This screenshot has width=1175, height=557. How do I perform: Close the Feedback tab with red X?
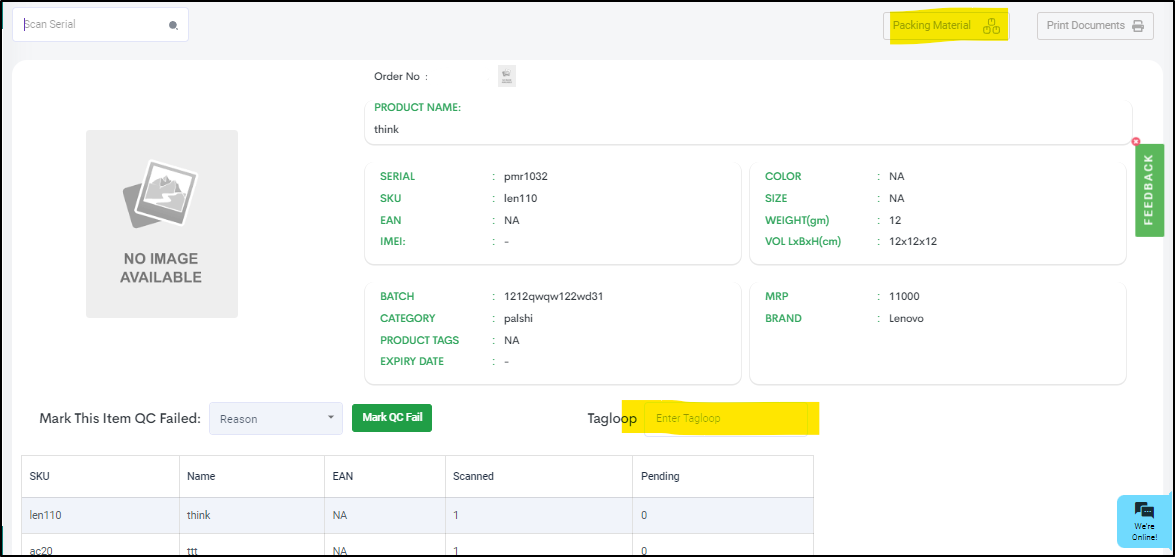click(1136, 141)
